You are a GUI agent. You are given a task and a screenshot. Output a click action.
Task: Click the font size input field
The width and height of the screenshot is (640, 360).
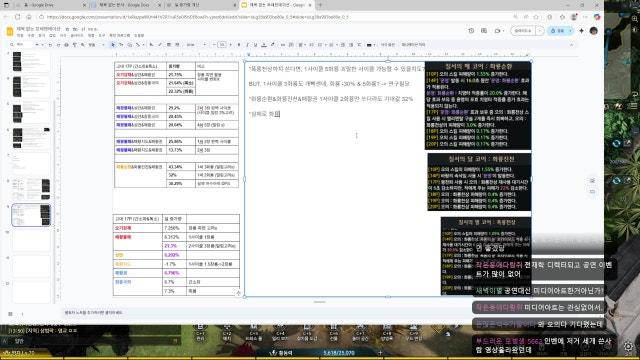click(222, 45)
